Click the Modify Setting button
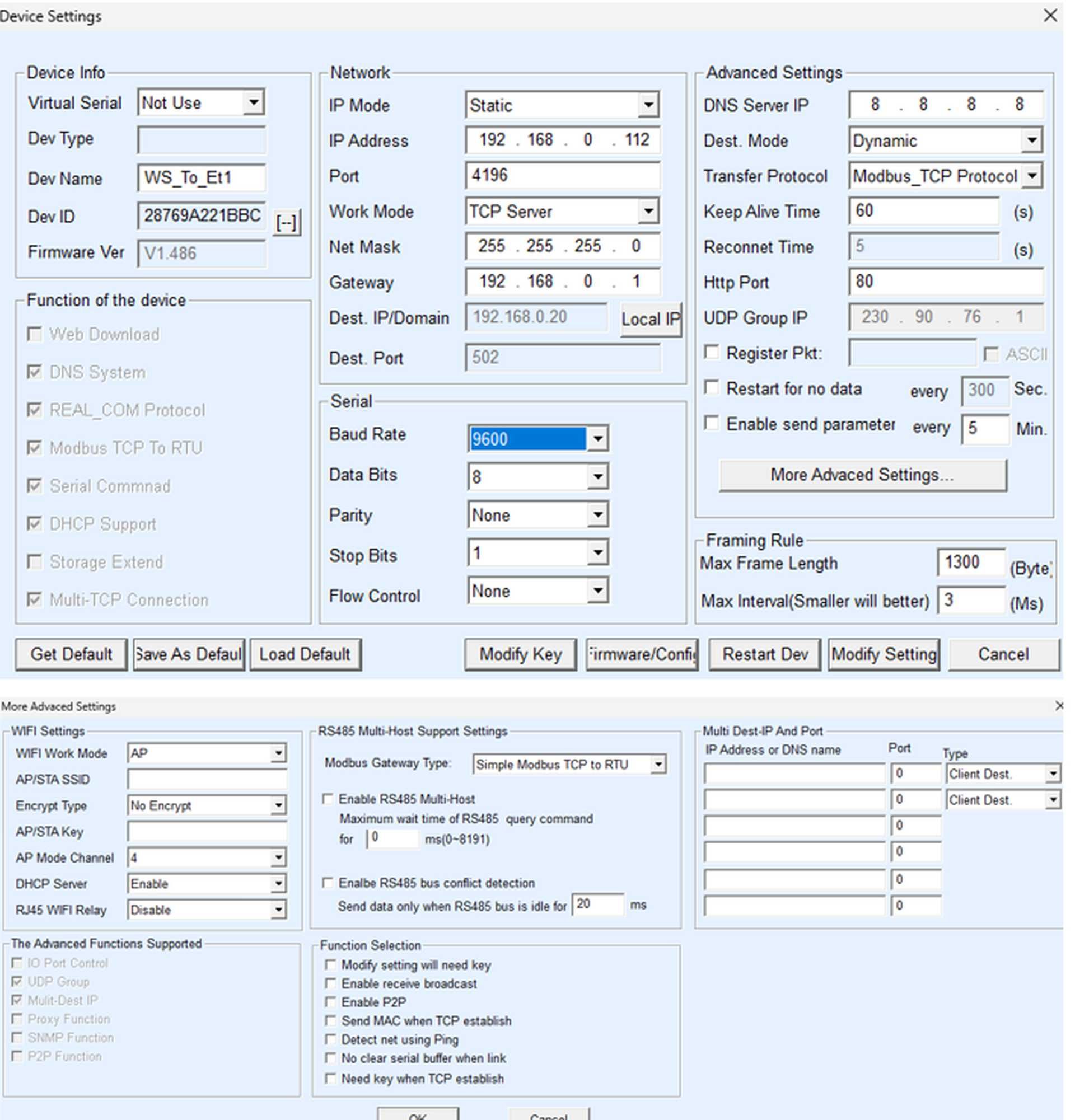 tap(884, 654)
